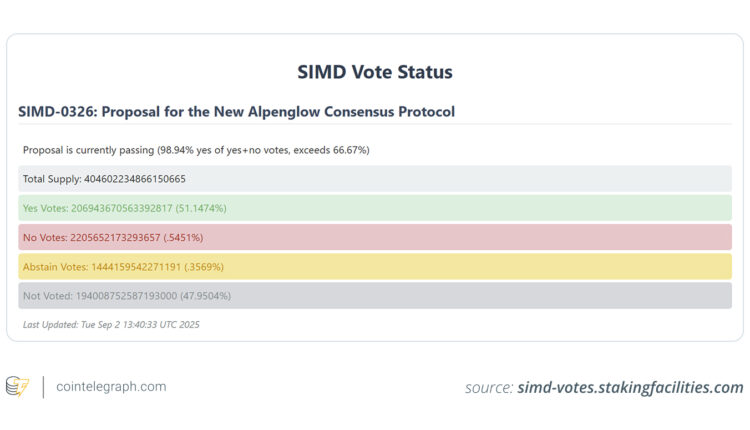Screen dimensions: 750x430
Task: Click the Yes Votes percentage 51.1474%
Action: (200, 208)
